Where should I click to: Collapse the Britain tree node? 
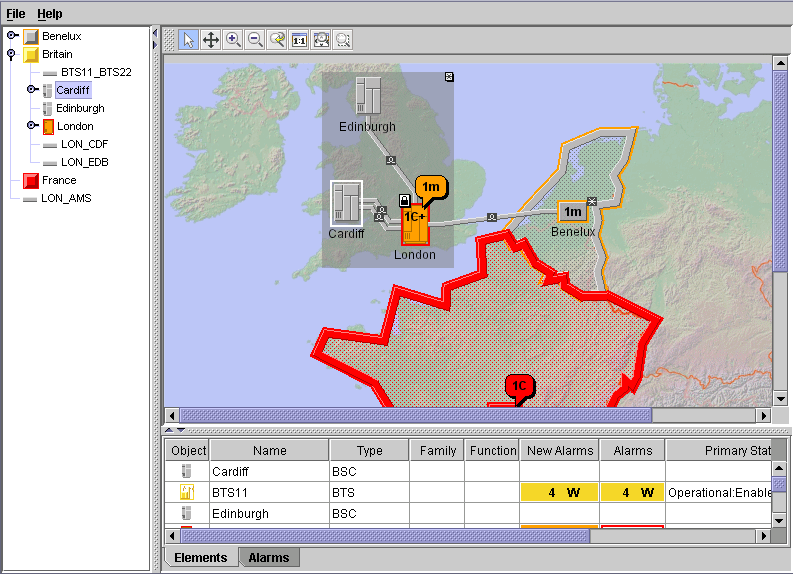click(11, 54)
